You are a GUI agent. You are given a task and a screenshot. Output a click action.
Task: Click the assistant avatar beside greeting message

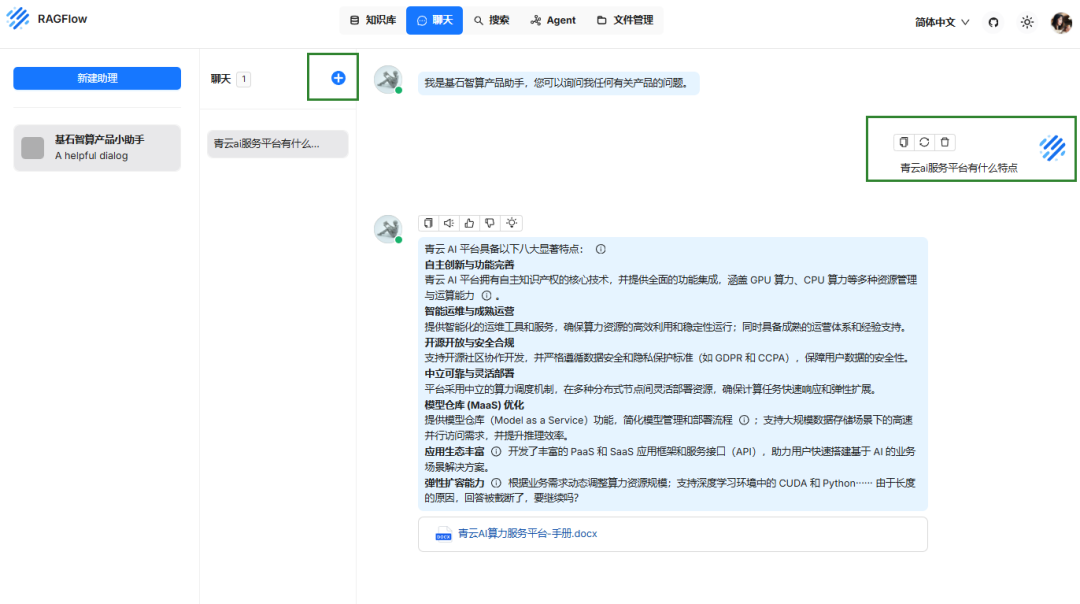point(388,79)
